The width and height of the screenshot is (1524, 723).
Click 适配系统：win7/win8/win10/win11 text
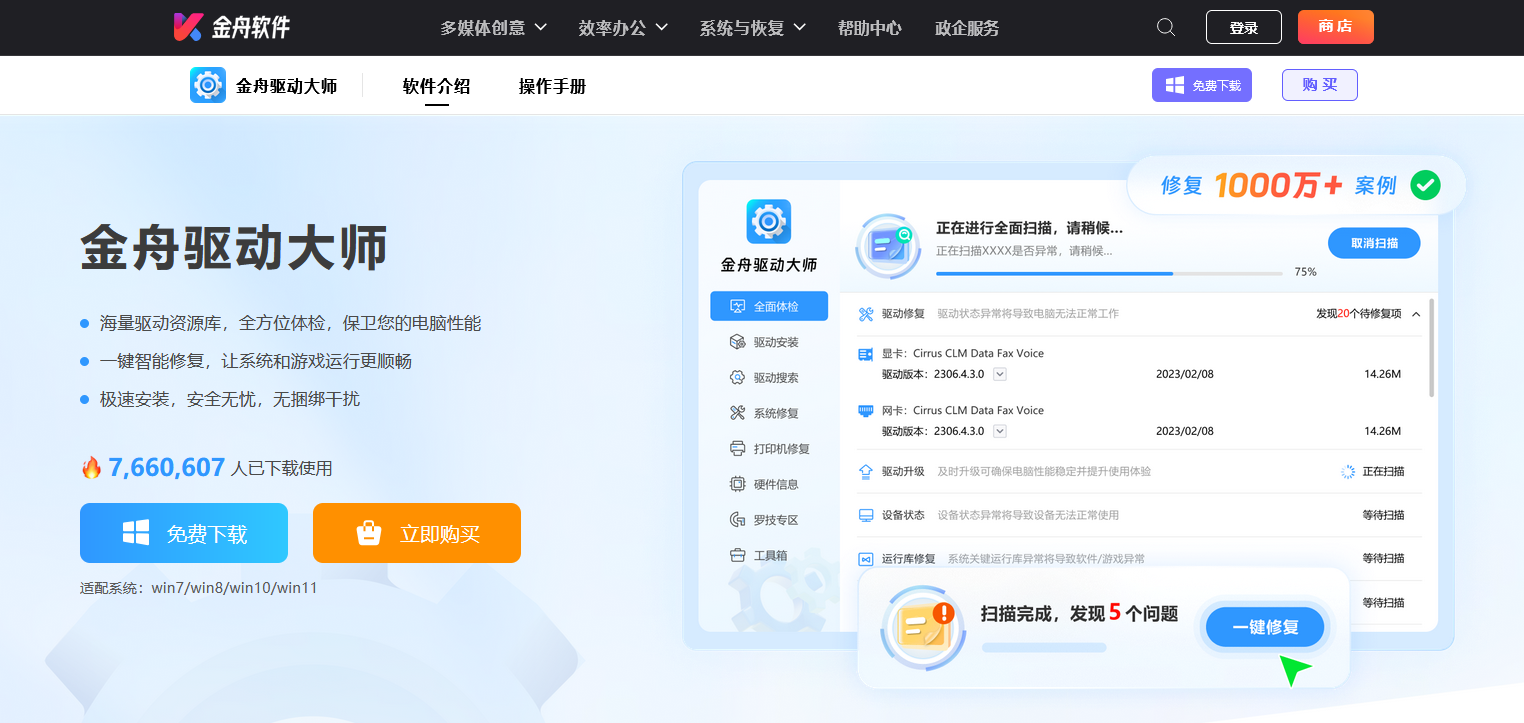coord(199,588)
